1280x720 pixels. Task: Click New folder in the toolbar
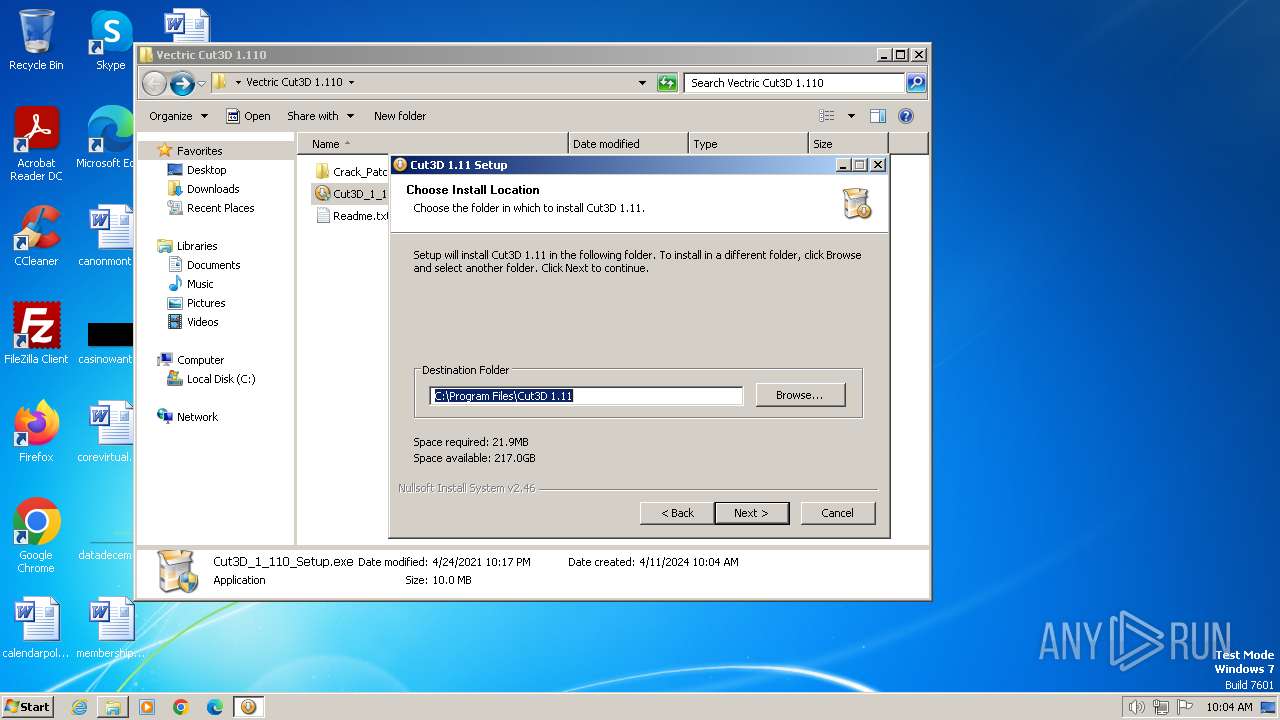(400, 116)
